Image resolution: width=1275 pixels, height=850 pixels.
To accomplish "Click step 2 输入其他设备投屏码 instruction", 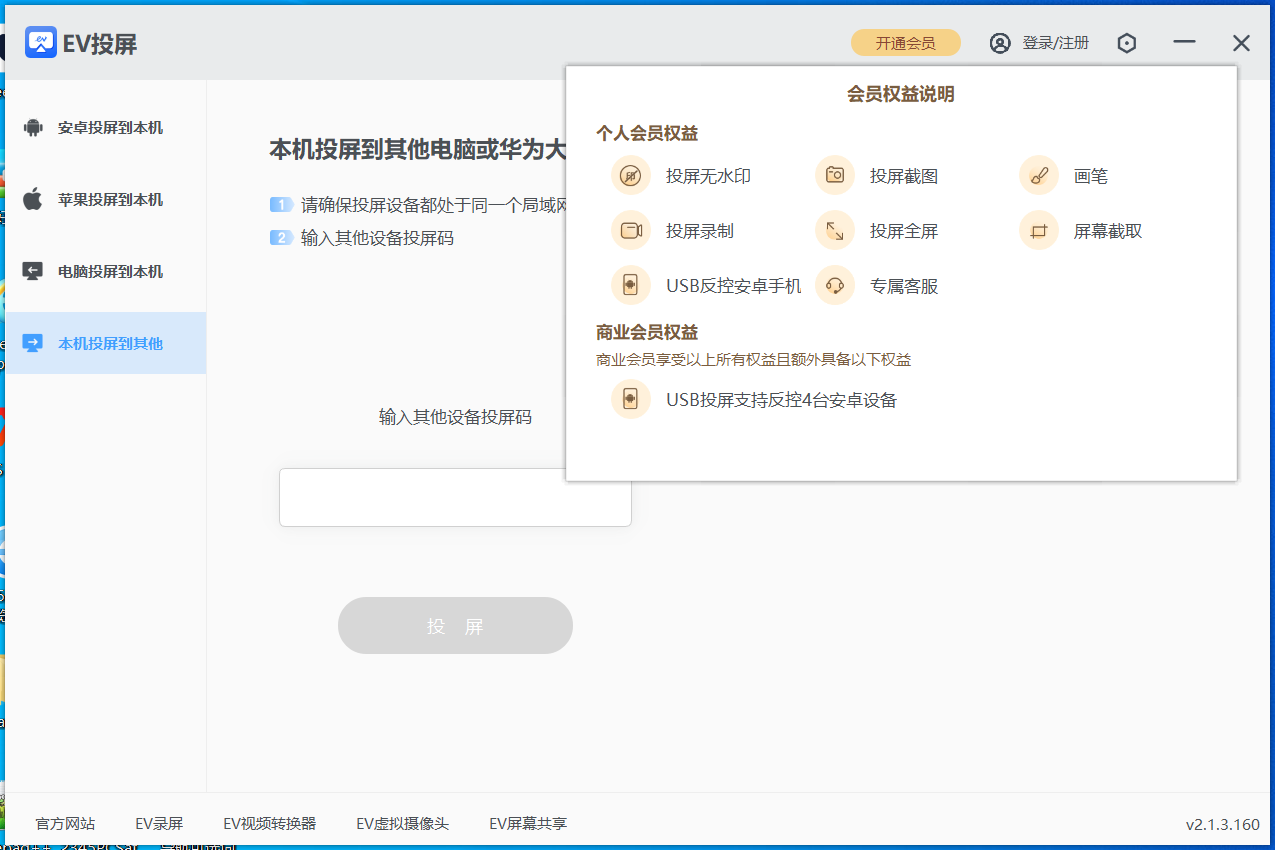I will click(377, 238).
